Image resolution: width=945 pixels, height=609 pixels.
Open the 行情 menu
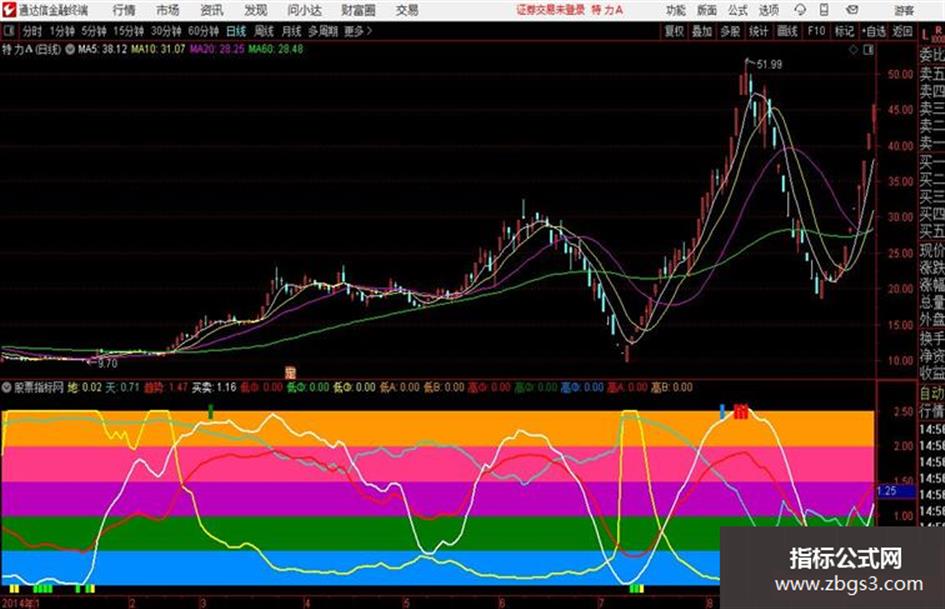tap(124, 10)
